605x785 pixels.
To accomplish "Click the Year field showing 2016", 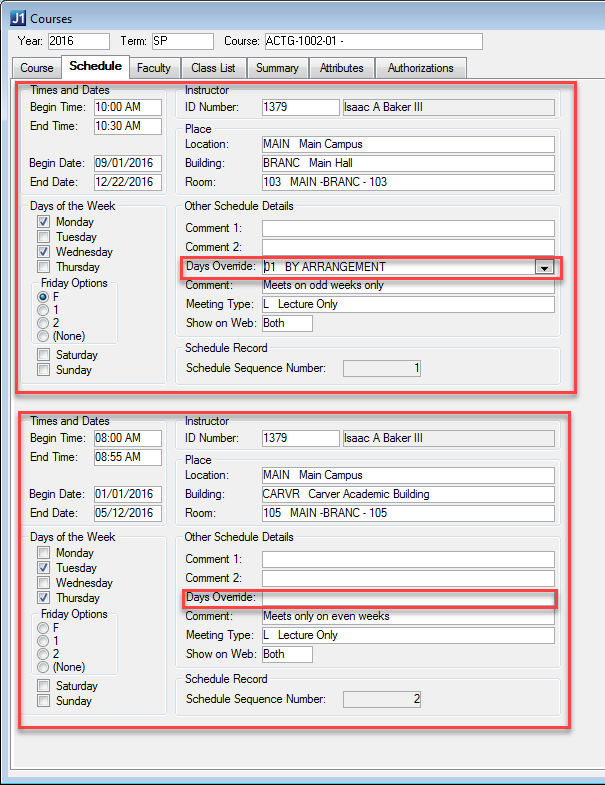I will click(x=79, y=41).
